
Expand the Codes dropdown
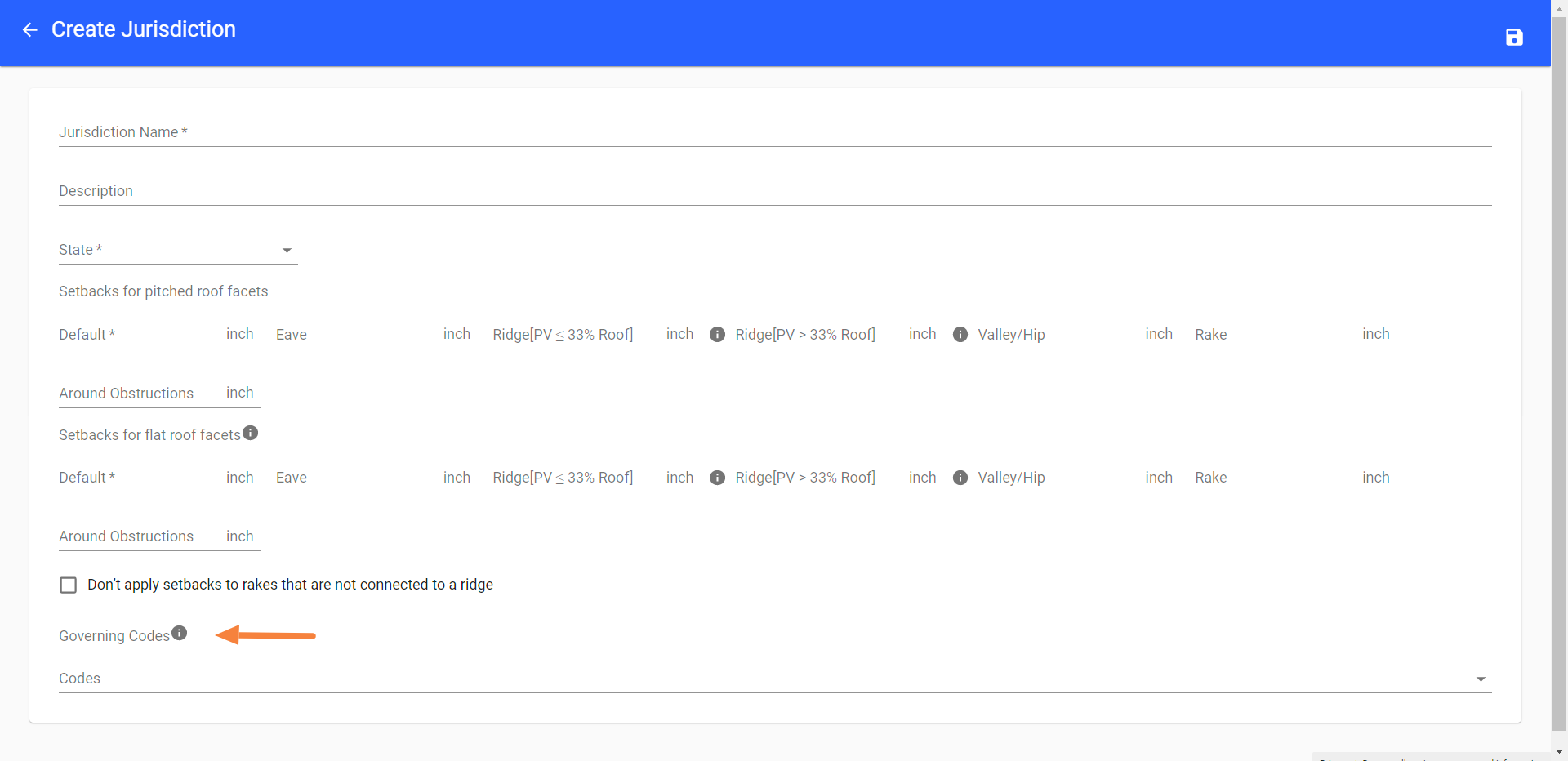[x=774, y=679]
